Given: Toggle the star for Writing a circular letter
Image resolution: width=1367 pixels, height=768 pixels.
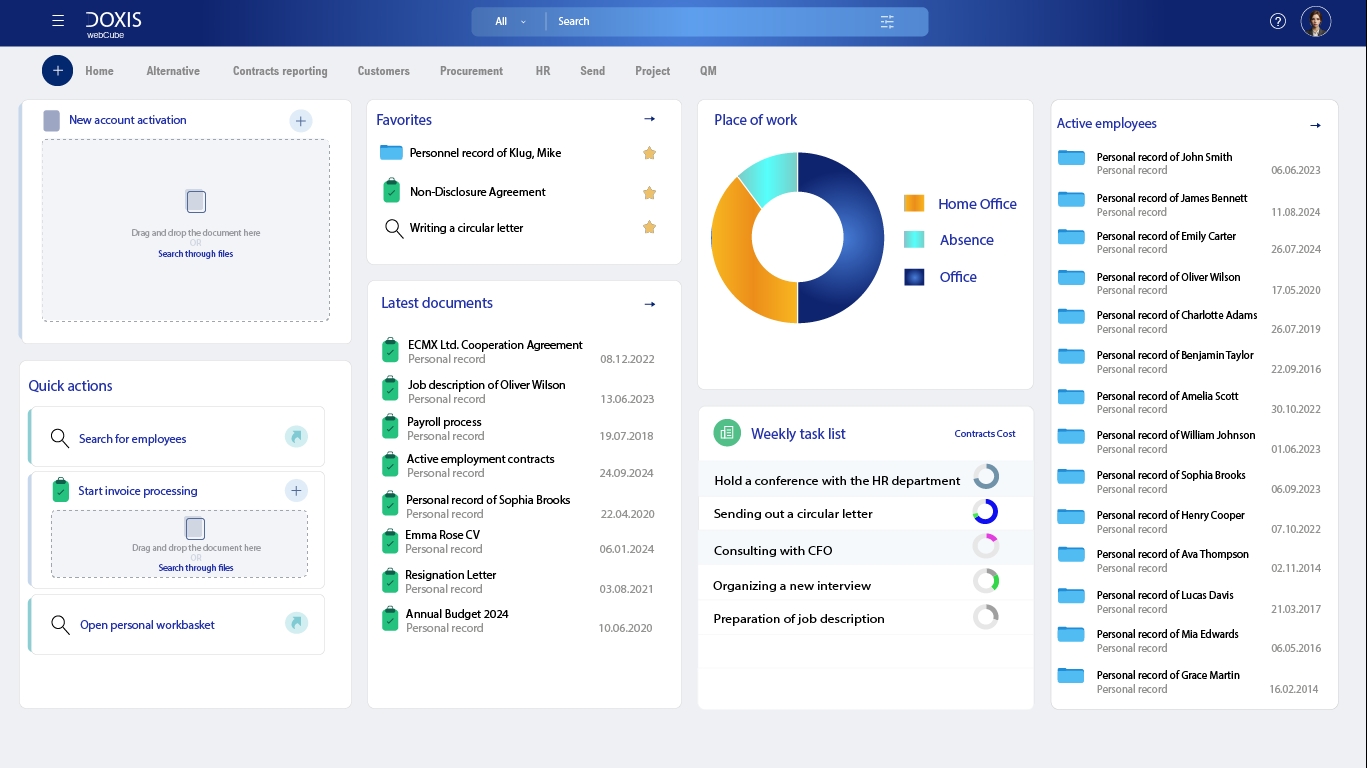Looking at the screenshot, I should pos(649,227).
